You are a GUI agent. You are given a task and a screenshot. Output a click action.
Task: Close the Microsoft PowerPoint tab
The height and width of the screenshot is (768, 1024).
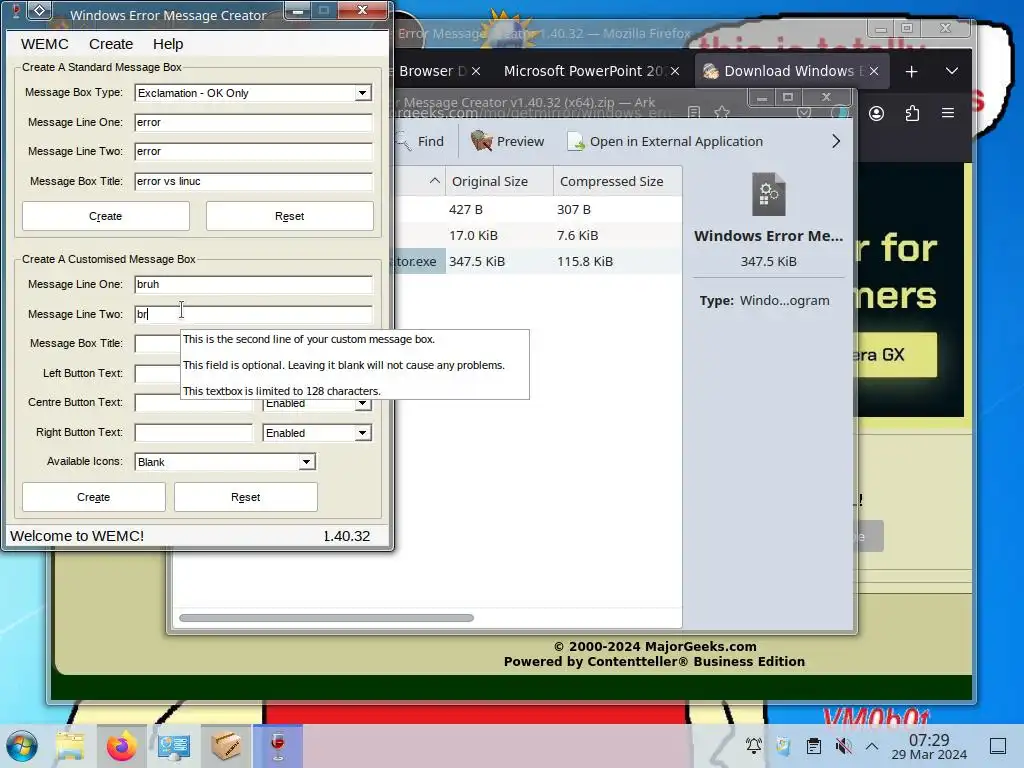675,71
